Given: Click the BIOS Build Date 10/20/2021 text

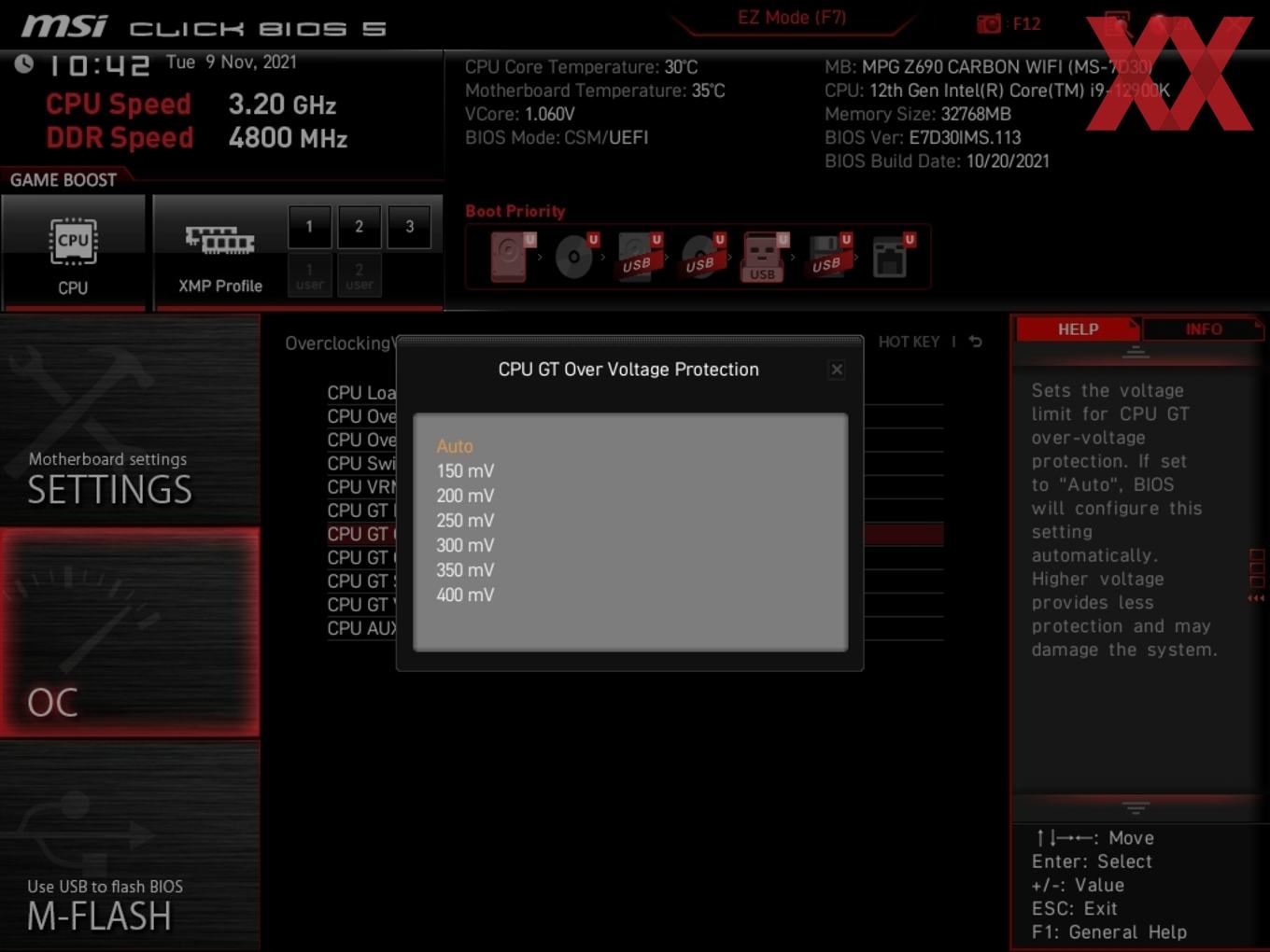Looking at the screenshot, I should pos(937,161).
